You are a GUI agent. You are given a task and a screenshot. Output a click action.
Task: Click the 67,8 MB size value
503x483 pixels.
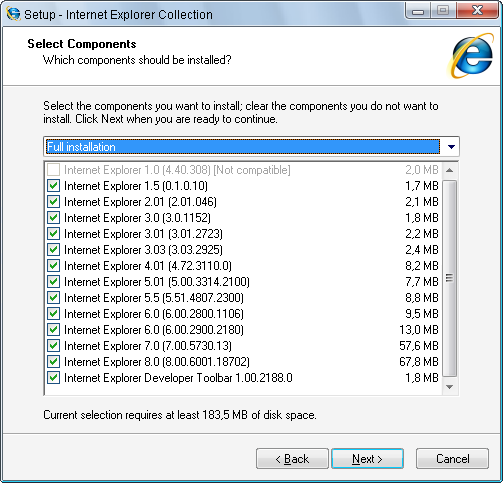(419, 362)
